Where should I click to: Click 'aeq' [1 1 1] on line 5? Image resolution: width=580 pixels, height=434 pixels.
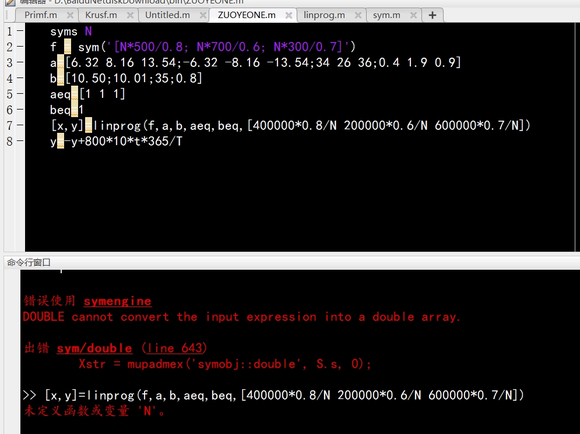[x=88, y=94]
